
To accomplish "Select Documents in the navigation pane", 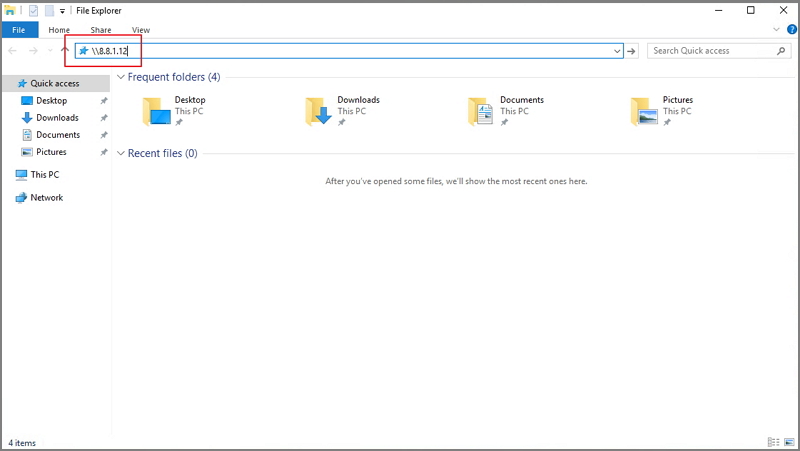I will coord(58,135).
